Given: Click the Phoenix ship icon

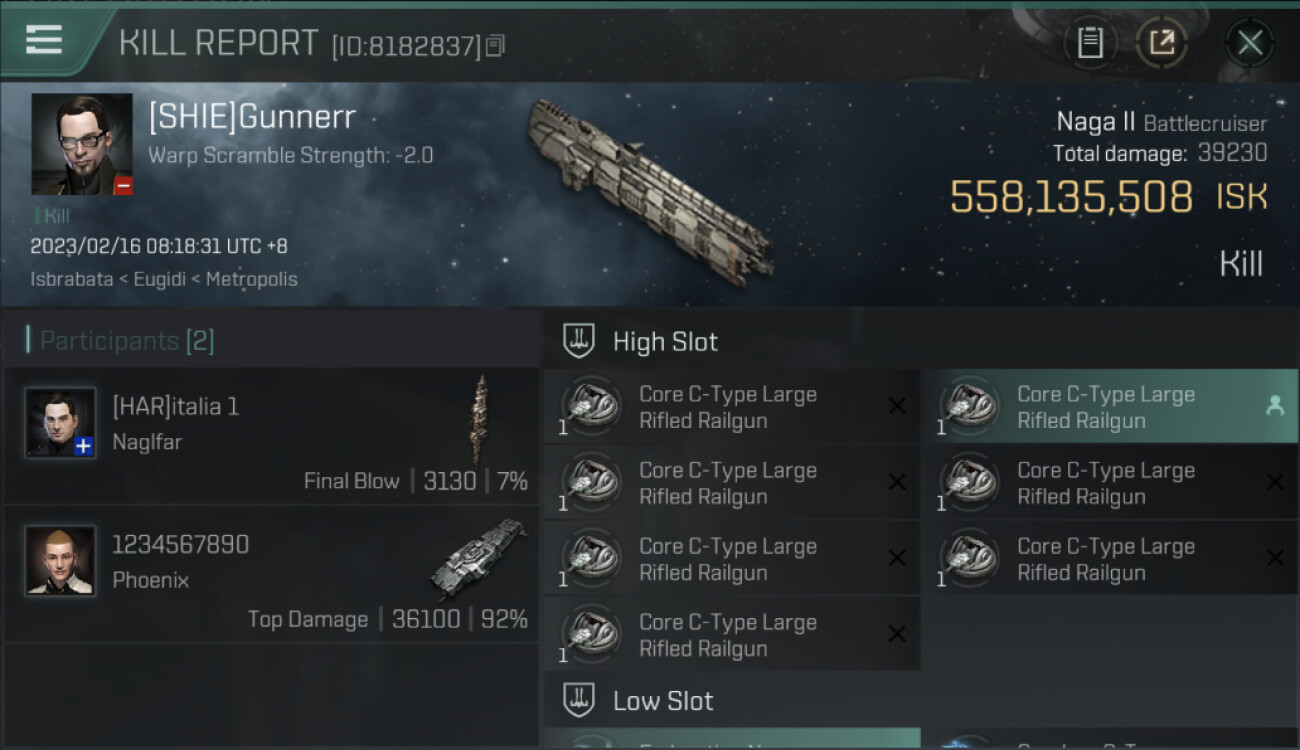Looking at the screenshot, I should pos(479,558).
